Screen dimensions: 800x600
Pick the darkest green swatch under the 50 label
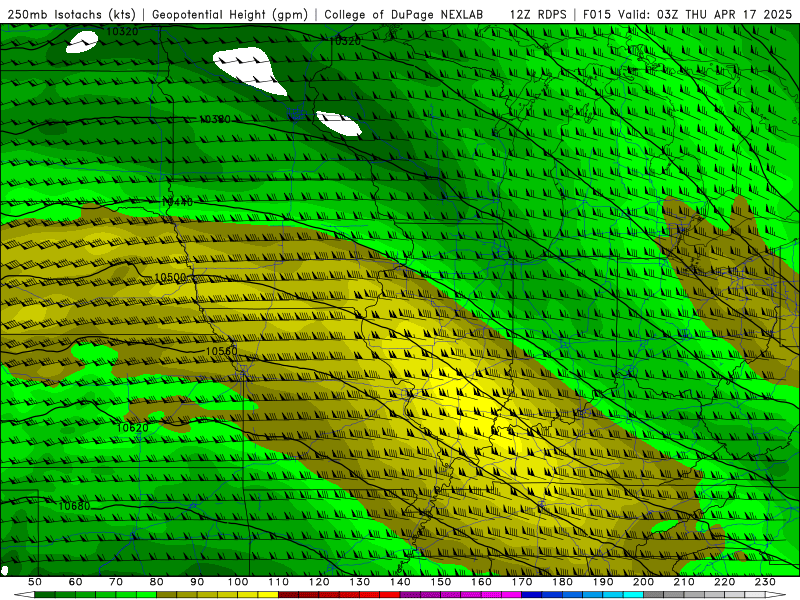pos(45,595)
